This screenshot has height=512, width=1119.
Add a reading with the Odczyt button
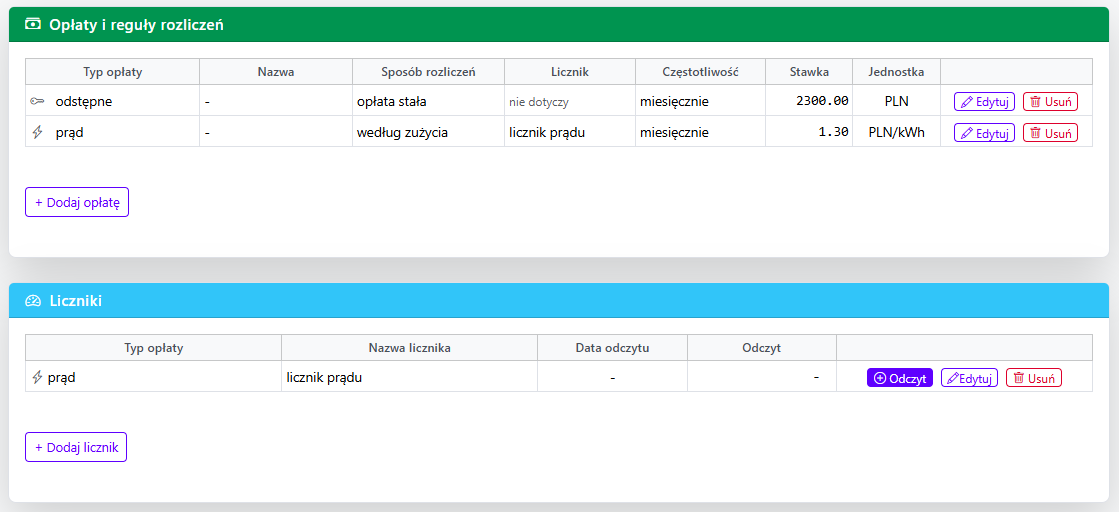coord(899,378)
